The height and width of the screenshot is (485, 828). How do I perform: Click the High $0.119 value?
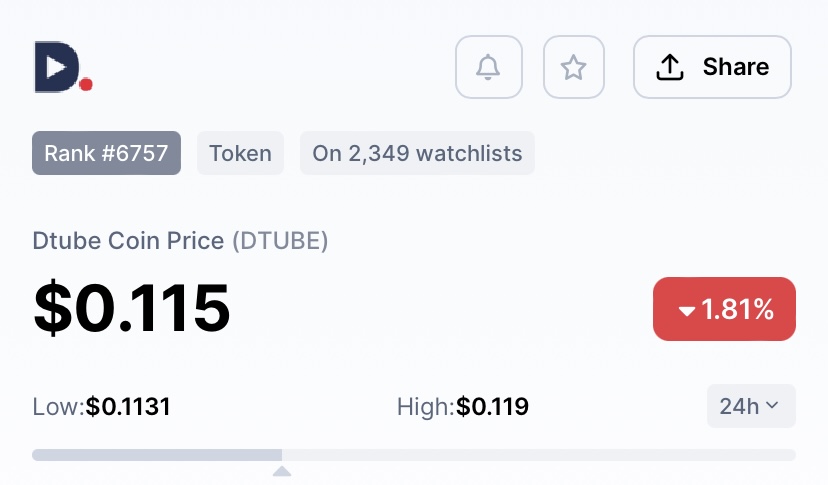pyautogui.click(x=492, y=407)
